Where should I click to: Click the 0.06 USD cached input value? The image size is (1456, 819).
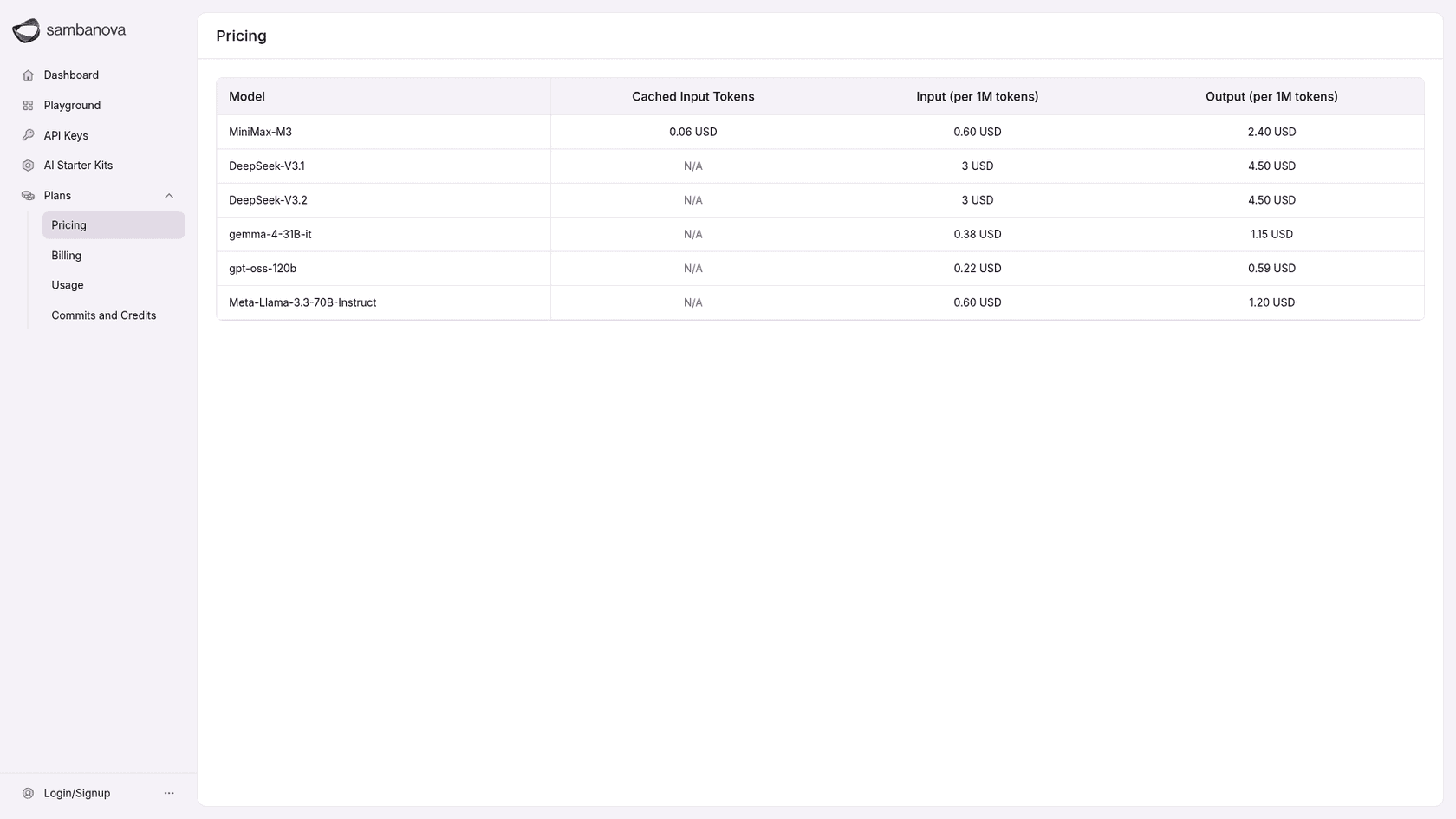pos(693,132)
